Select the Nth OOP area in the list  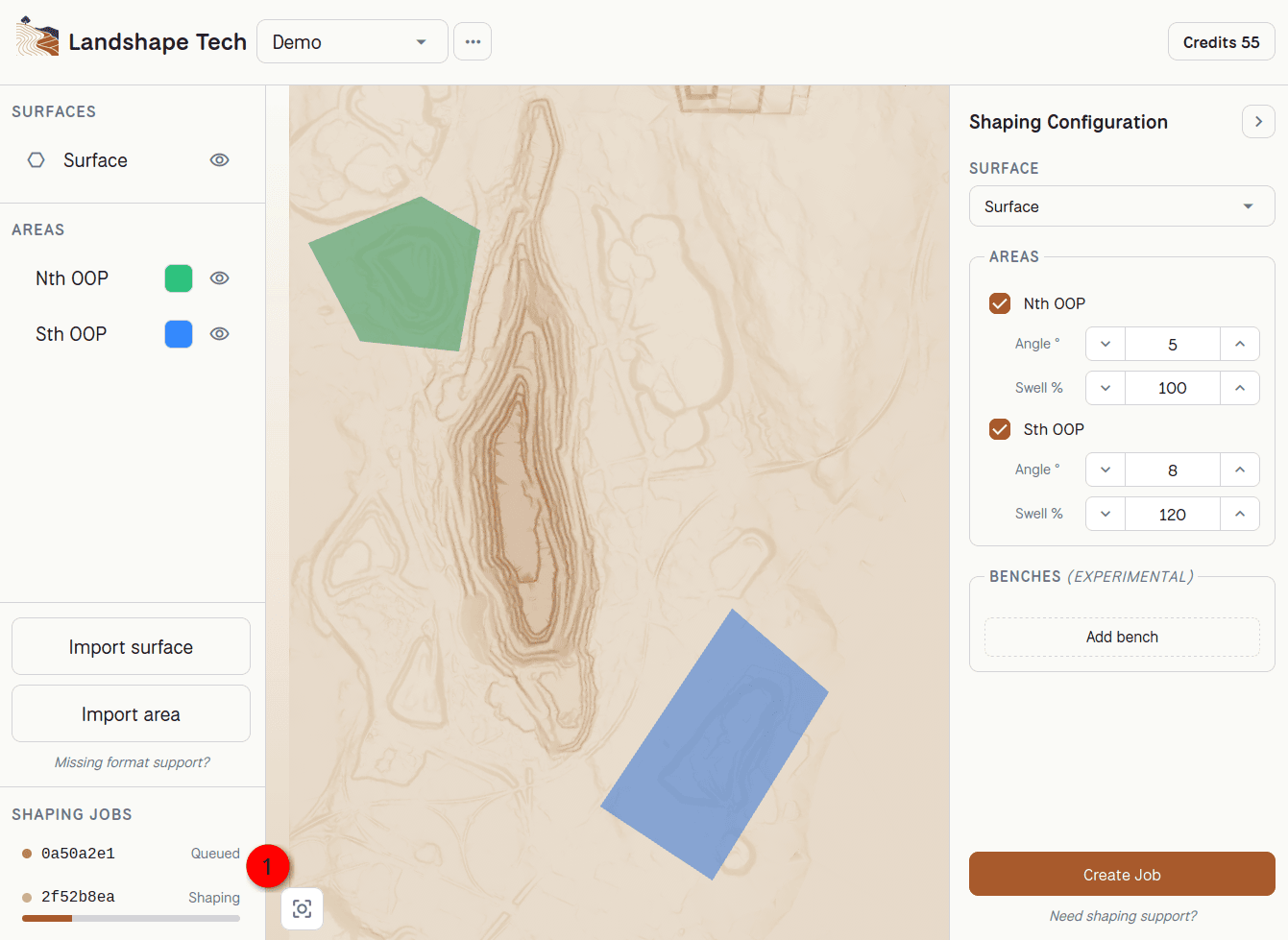tap(72, 278)
